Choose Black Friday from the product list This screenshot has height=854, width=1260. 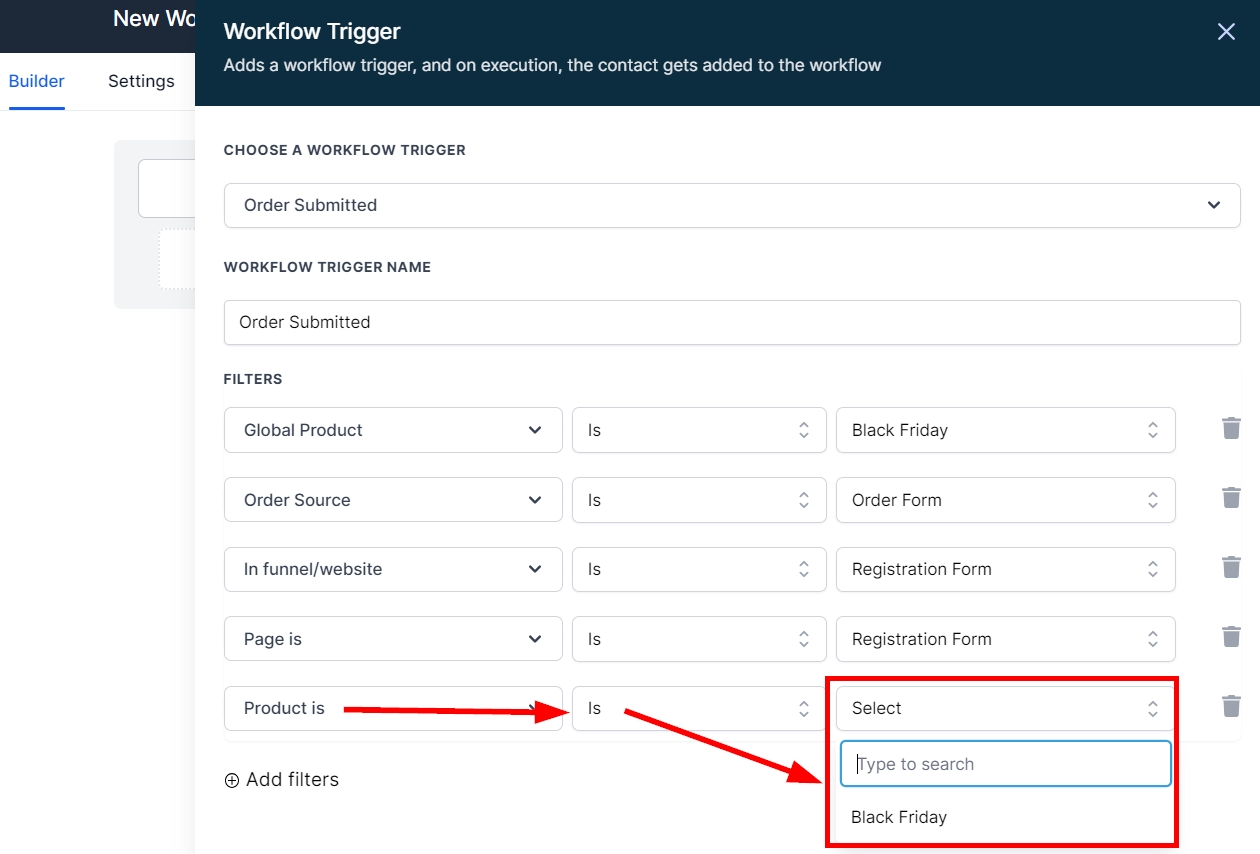[899, 817]
